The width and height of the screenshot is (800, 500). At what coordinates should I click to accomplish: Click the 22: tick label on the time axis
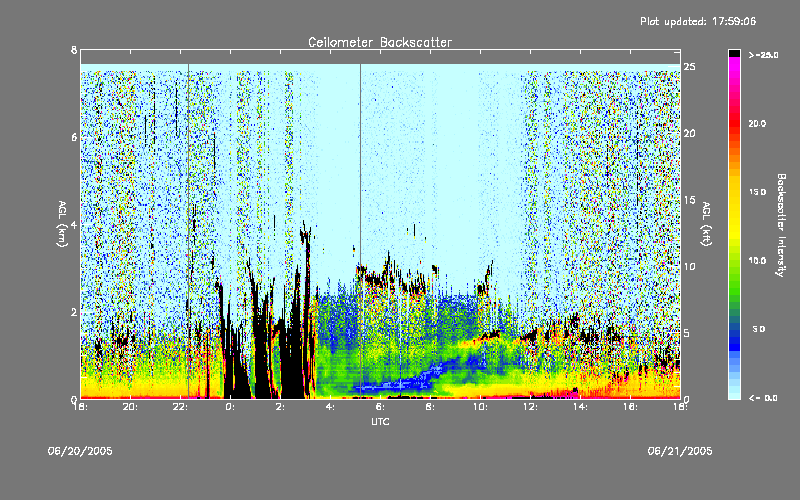tap(181, 407)
